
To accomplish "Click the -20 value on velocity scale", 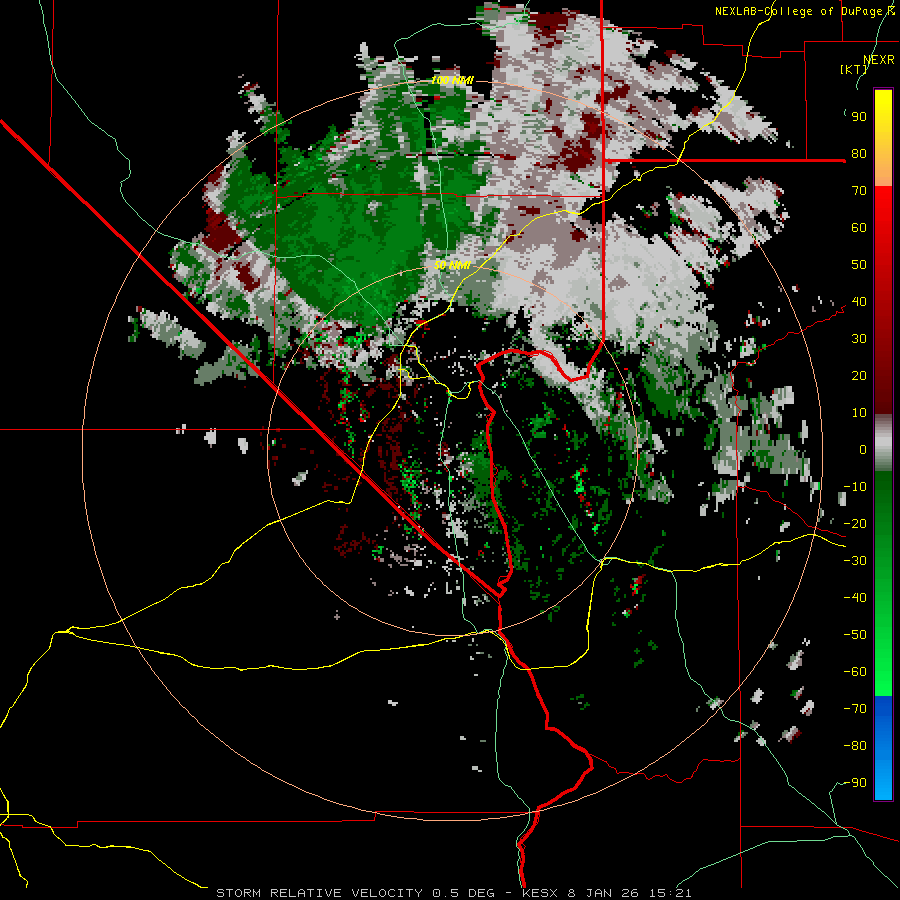I will pyautogui.click(x=855, y=523).
